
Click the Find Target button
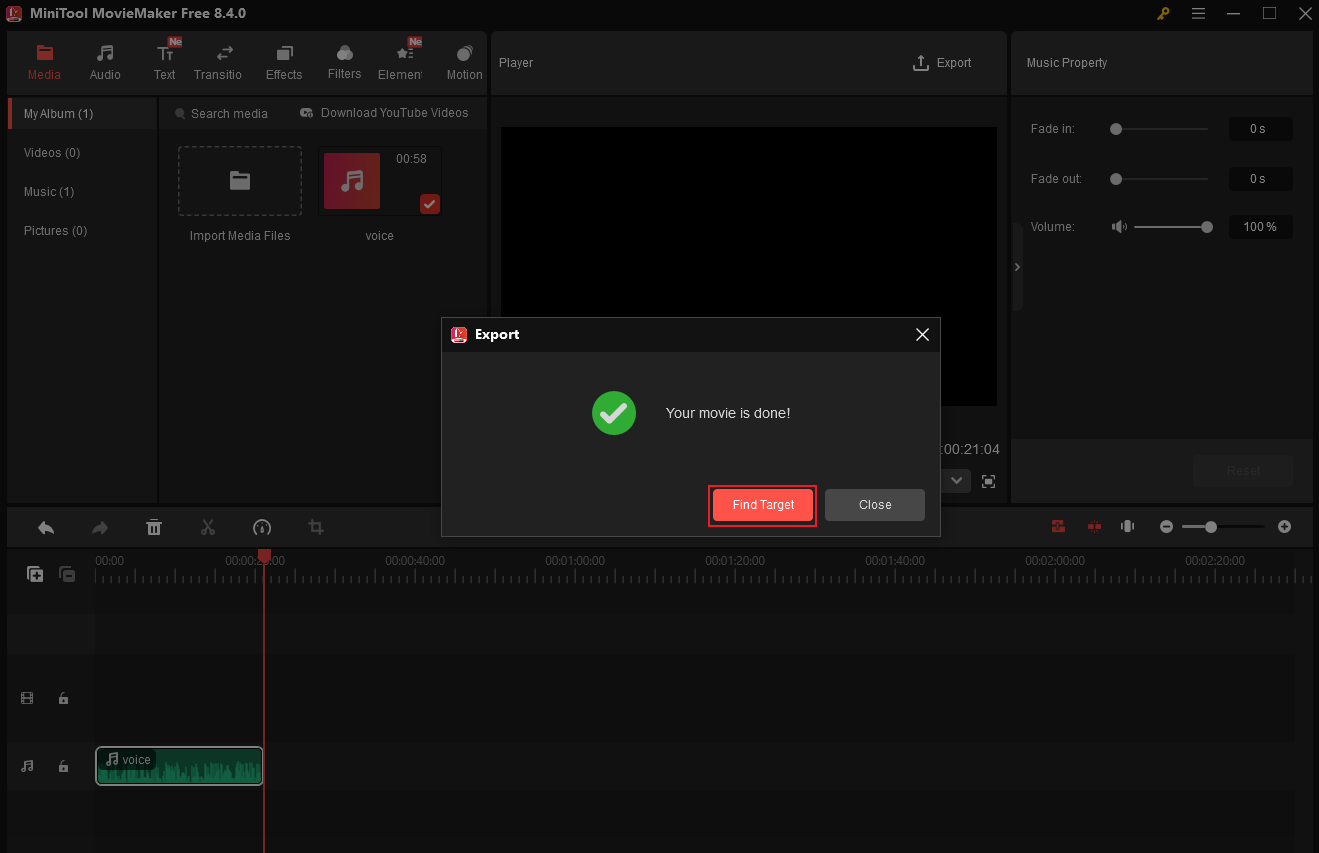762,505
